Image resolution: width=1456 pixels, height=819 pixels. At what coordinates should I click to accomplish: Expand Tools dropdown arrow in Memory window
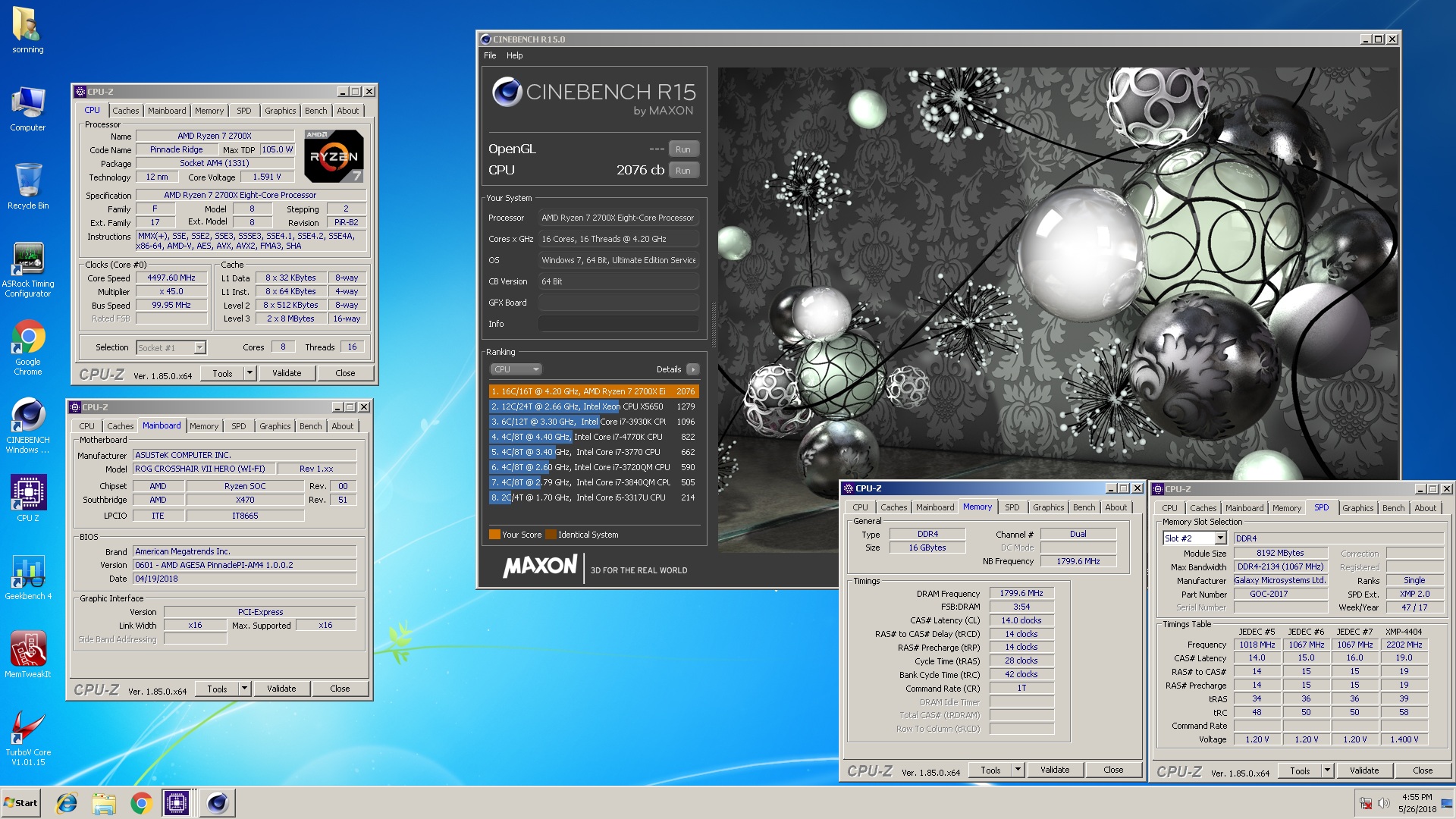click(1018, 770)
